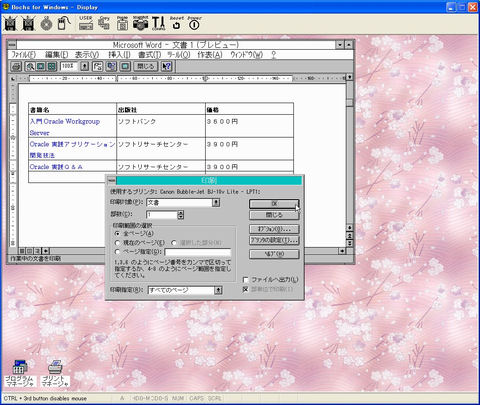Open the Print Manager desktop icon
480x405 pixels.
click(x=55, y=374)
